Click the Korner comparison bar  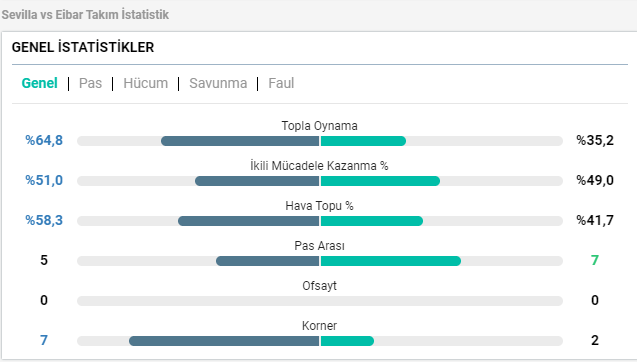tap(320, 341)
